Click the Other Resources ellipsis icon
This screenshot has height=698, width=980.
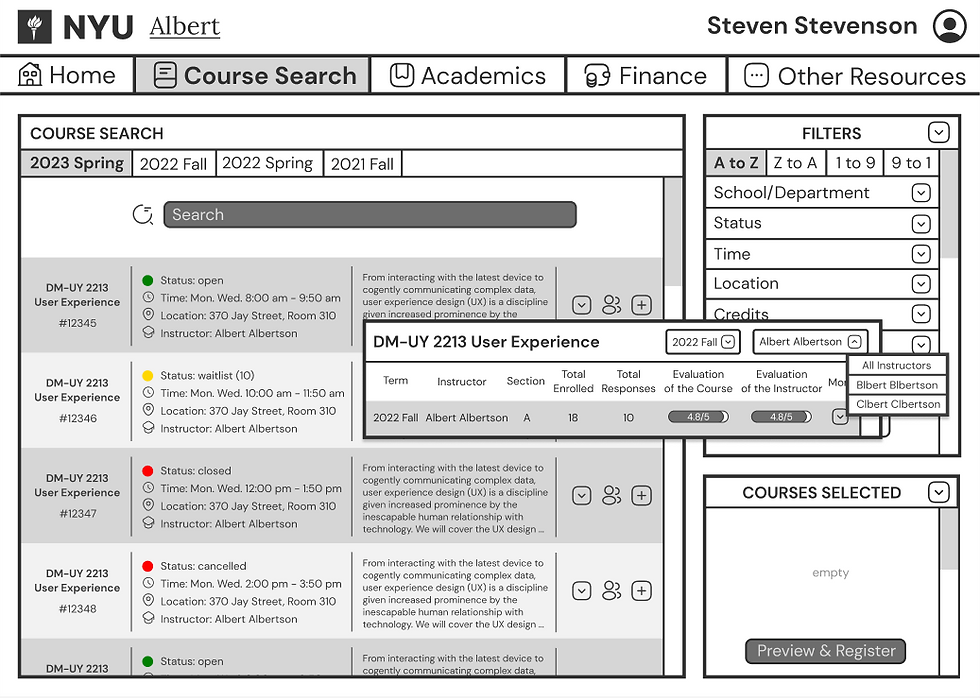pyautogui.click(x=756, y=76)
